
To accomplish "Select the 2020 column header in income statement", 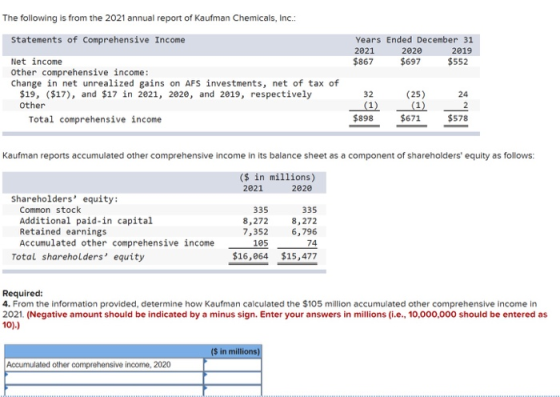I will coord(411,51).
